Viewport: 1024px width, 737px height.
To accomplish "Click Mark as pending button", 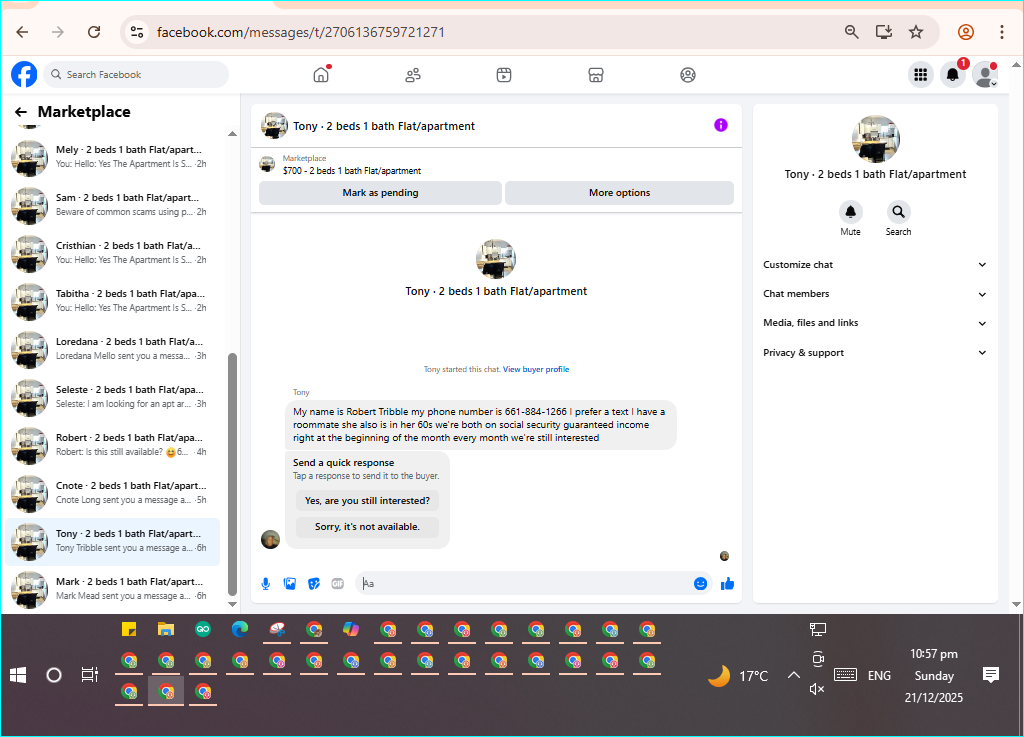I will tap(380, 193).
